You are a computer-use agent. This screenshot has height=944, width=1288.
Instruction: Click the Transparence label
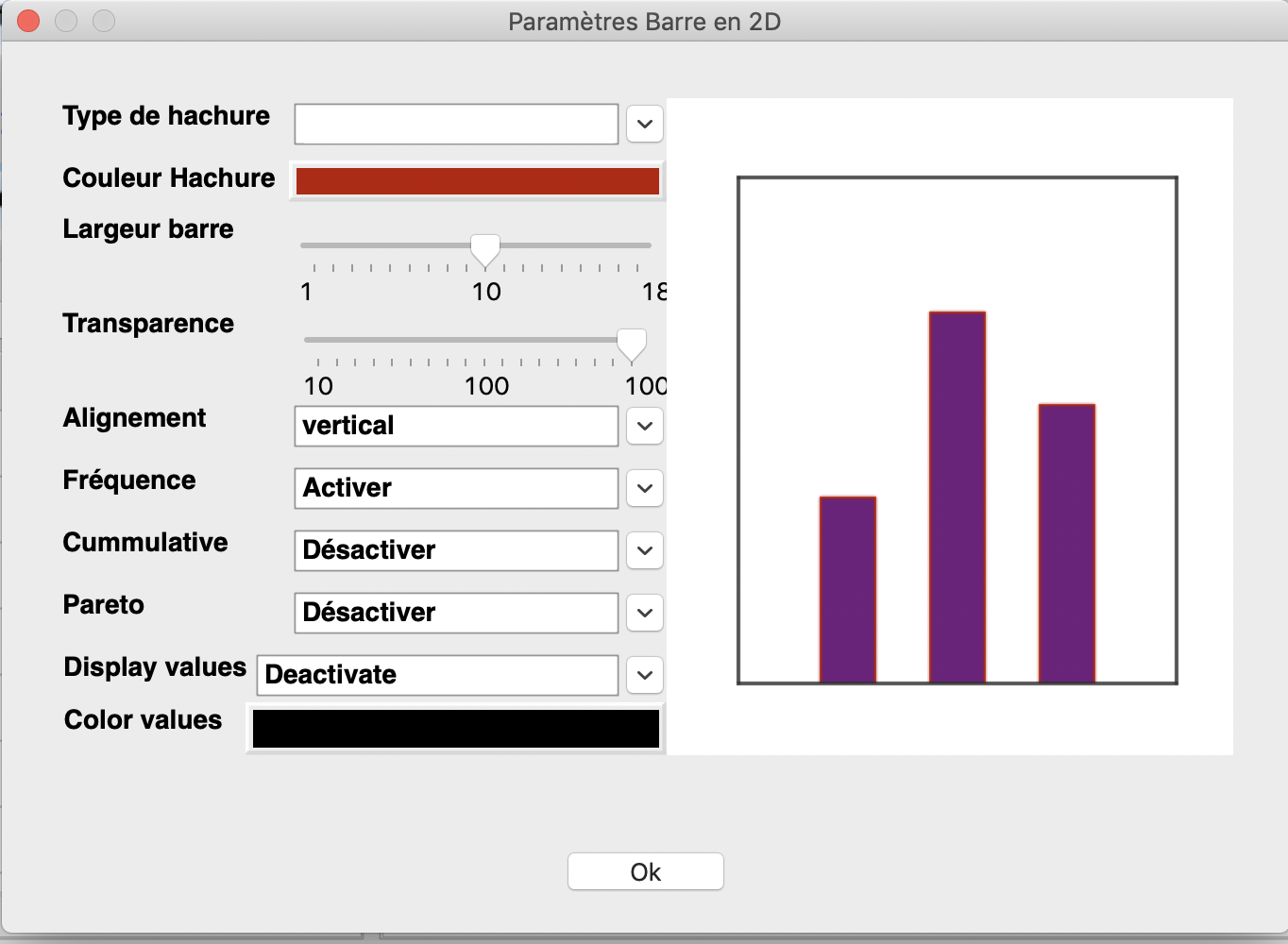tap(148, 324)
